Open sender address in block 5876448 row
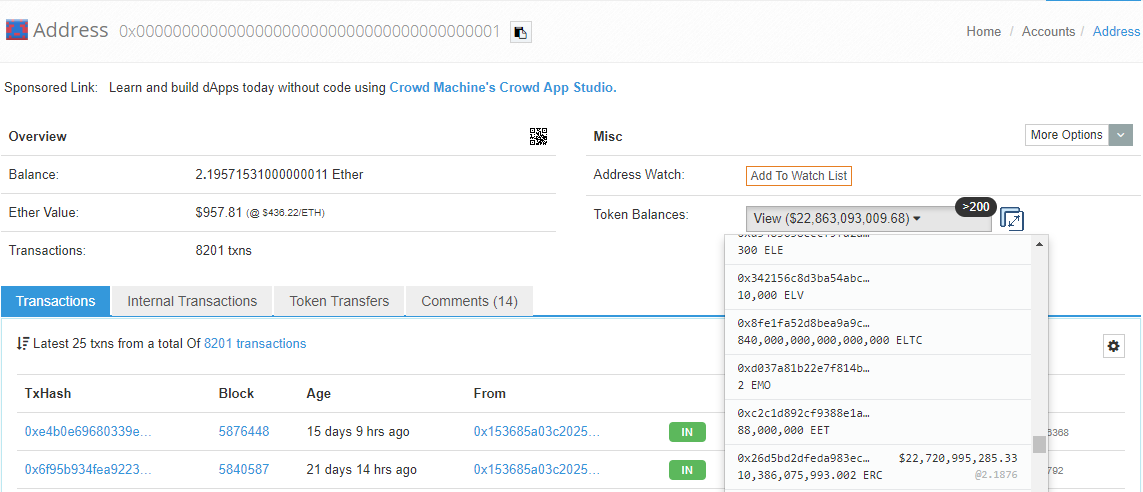Screen dimensions: 1143x492 537,432
